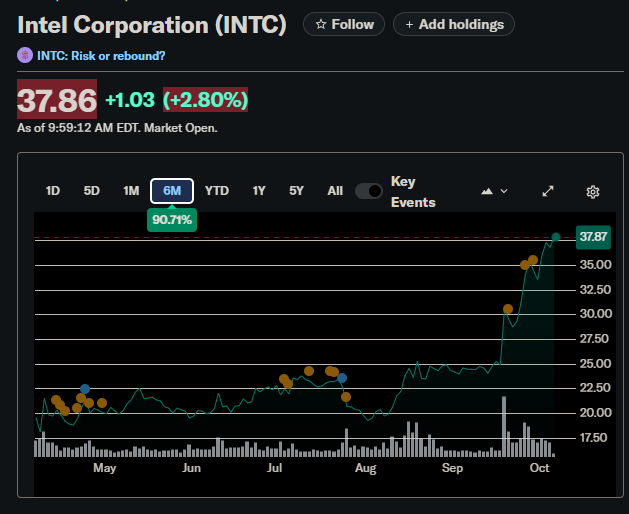
Task: Click the purple icon beside INTC: Risk or rebound
Action: click(x=25, y=55)
